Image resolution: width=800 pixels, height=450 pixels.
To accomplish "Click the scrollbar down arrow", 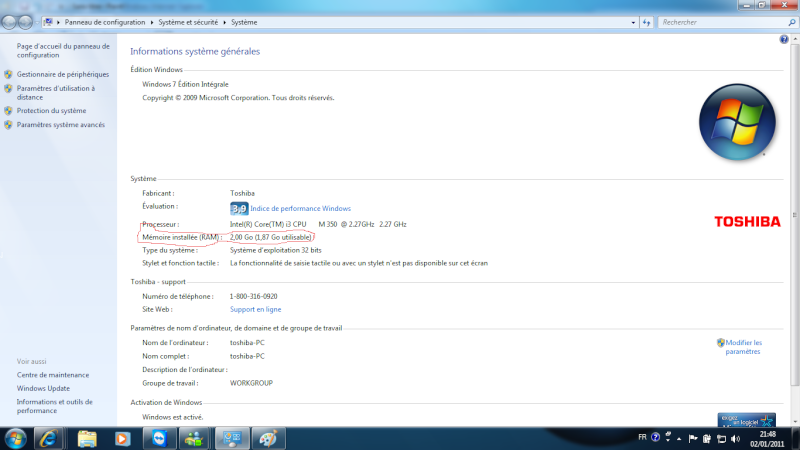I will pos(795,422).
